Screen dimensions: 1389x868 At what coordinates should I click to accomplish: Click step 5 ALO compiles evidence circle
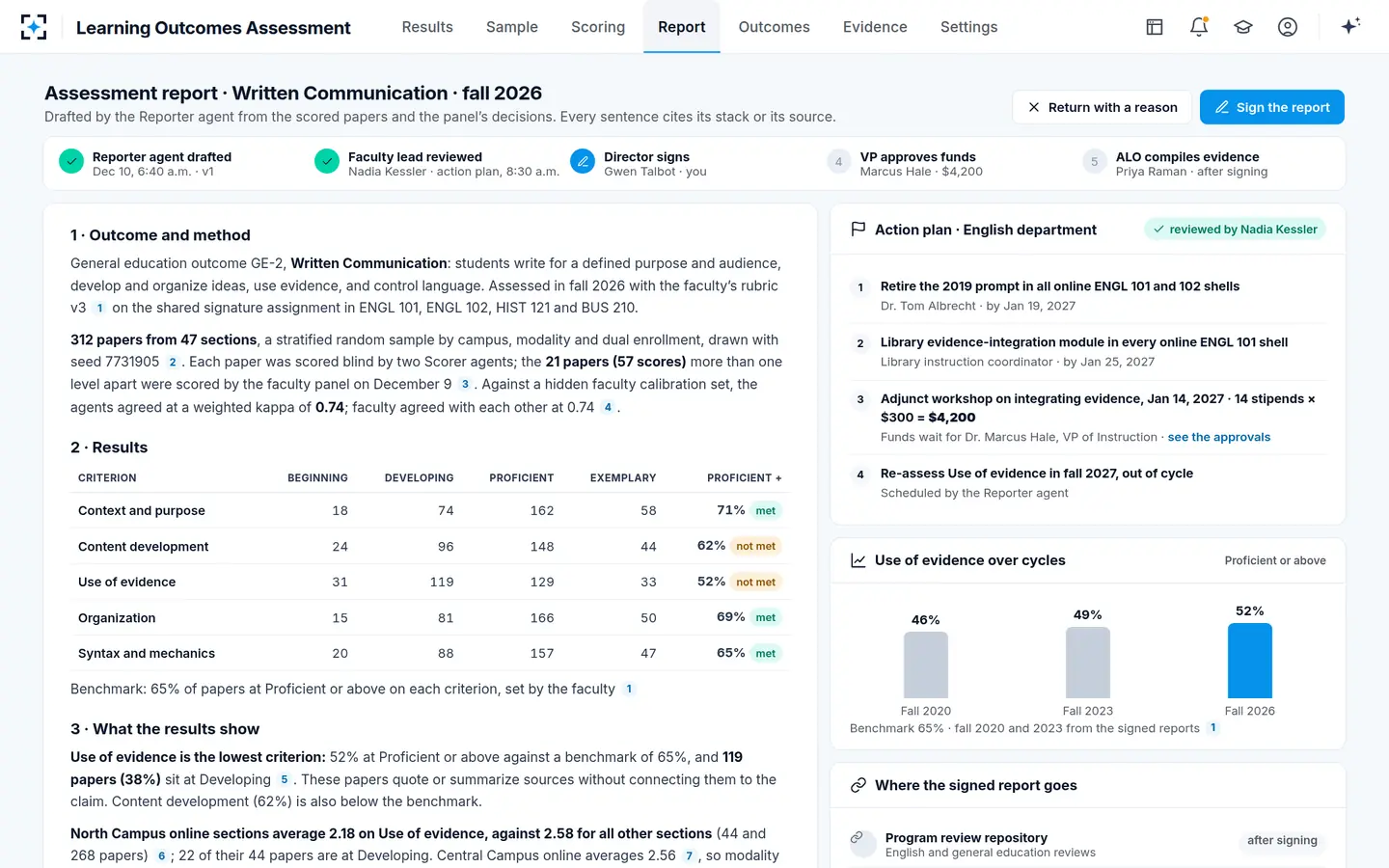click(1094, 162)
